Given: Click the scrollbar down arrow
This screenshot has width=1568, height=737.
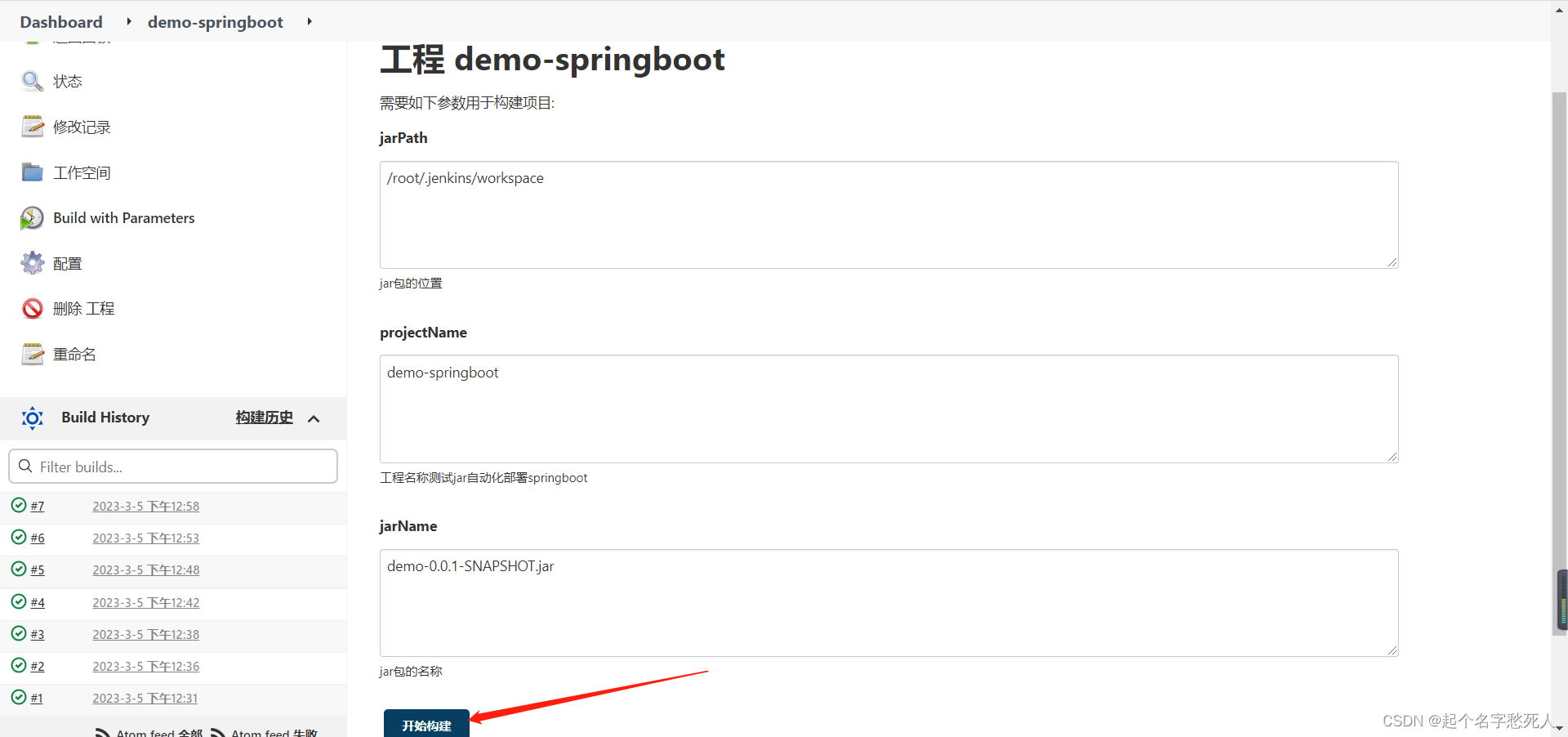Looking at the screenshot, I should tap(1559, 728).
